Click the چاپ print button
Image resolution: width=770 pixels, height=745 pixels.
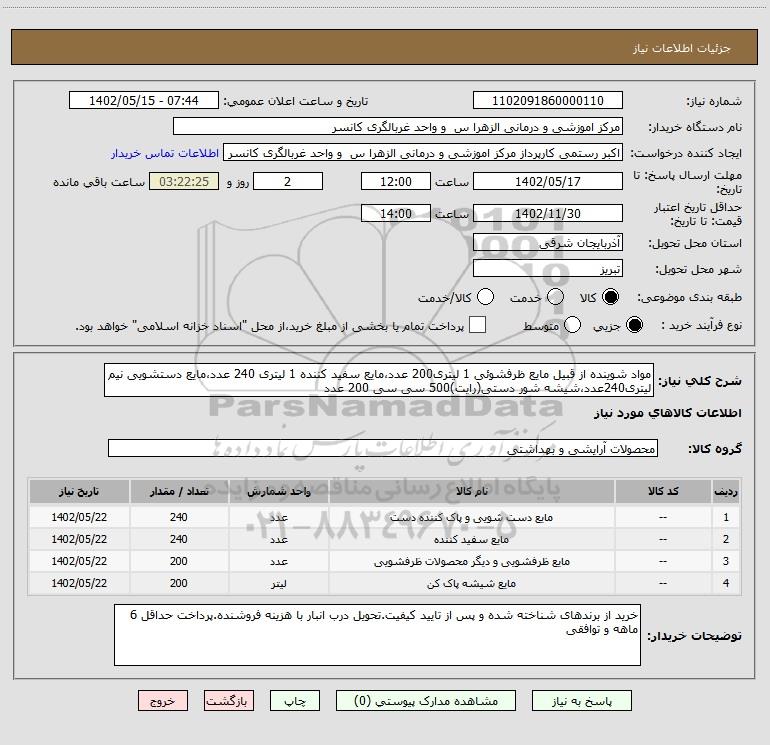[295, 701]
